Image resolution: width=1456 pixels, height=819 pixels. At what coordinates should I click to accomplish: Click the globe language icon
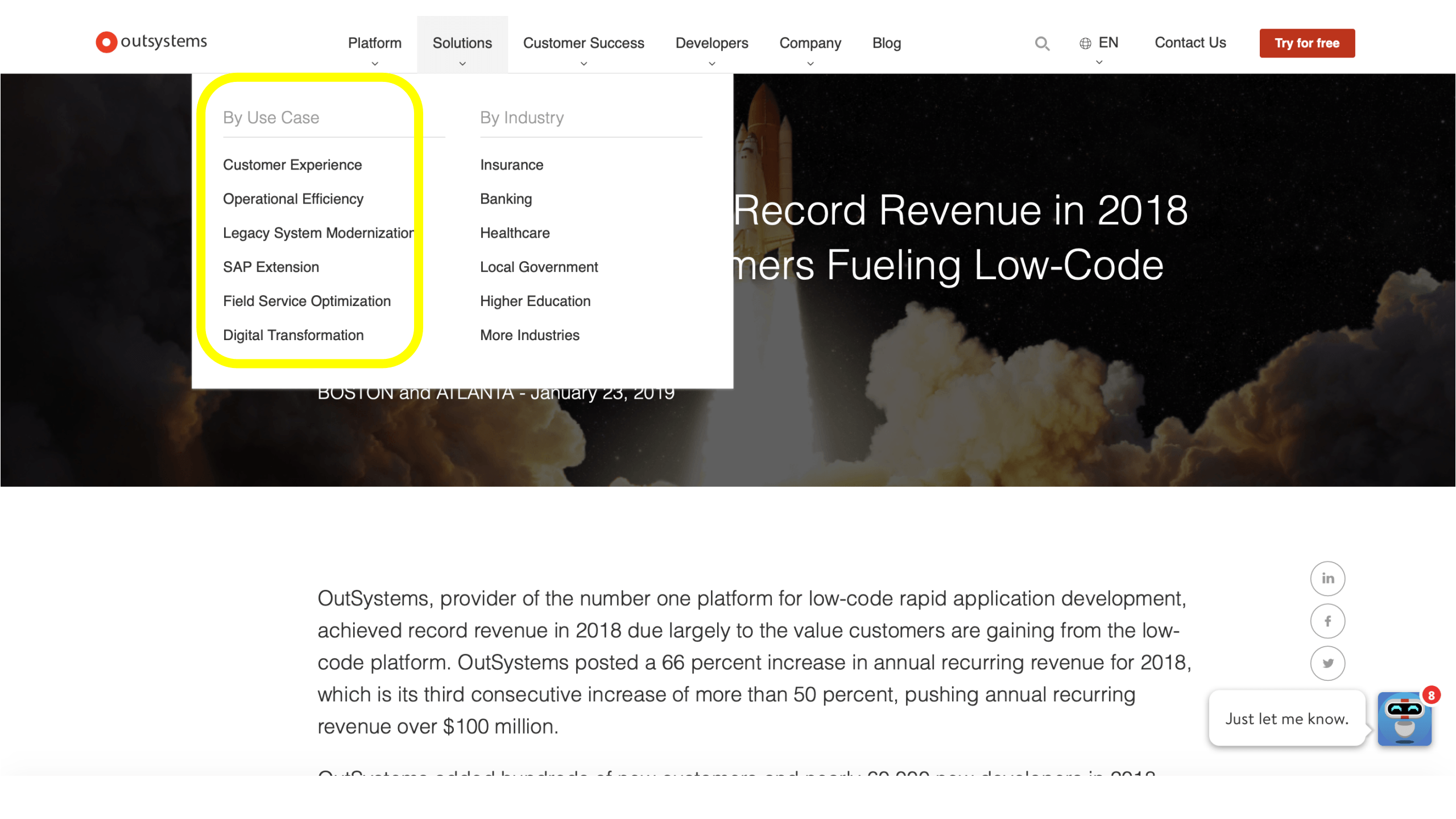(x=1085, y=44)
